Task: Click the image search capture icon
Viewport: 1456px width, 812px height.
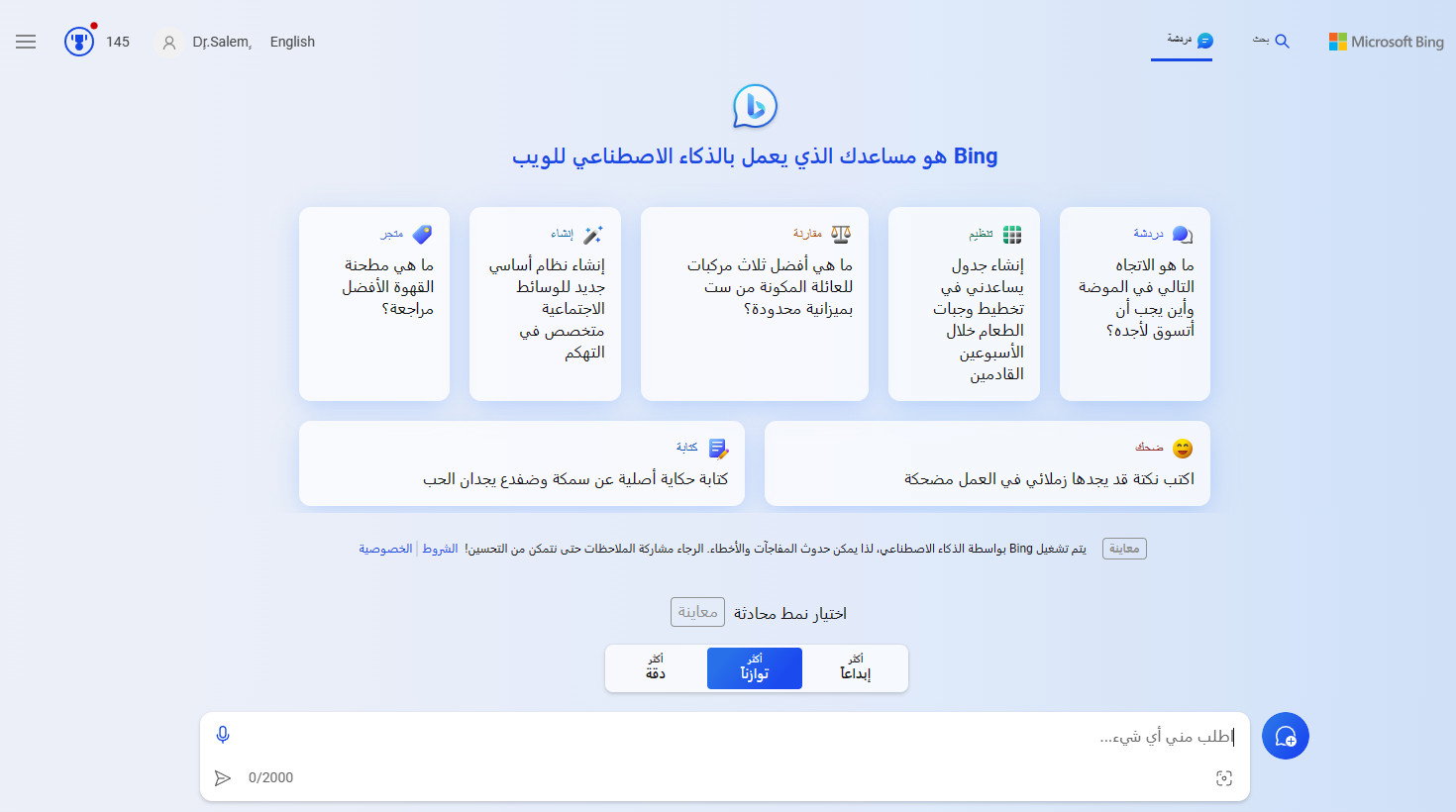Action: point(1223,778)
